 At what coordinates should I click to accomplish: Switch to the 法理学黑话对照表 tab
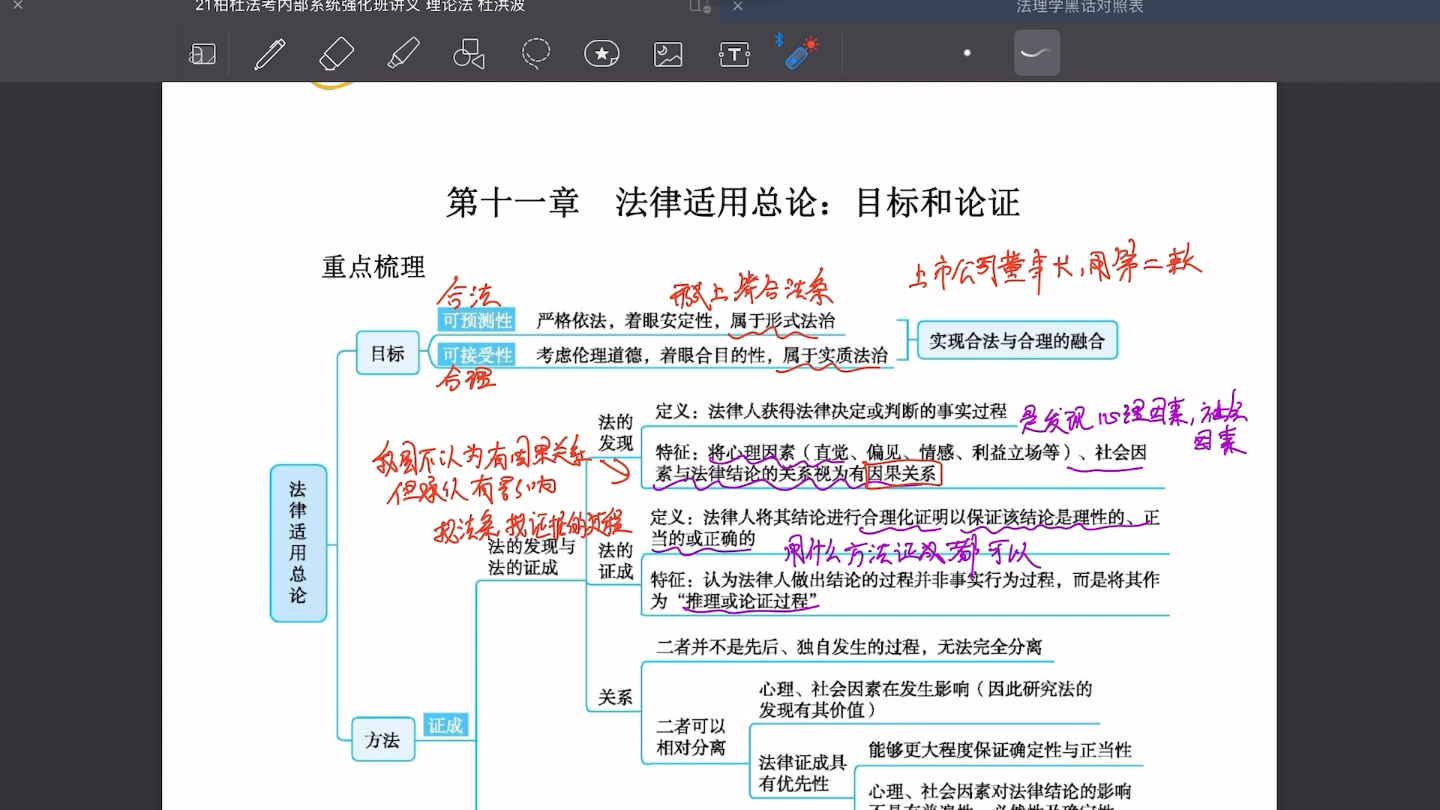pos(1080,6)
